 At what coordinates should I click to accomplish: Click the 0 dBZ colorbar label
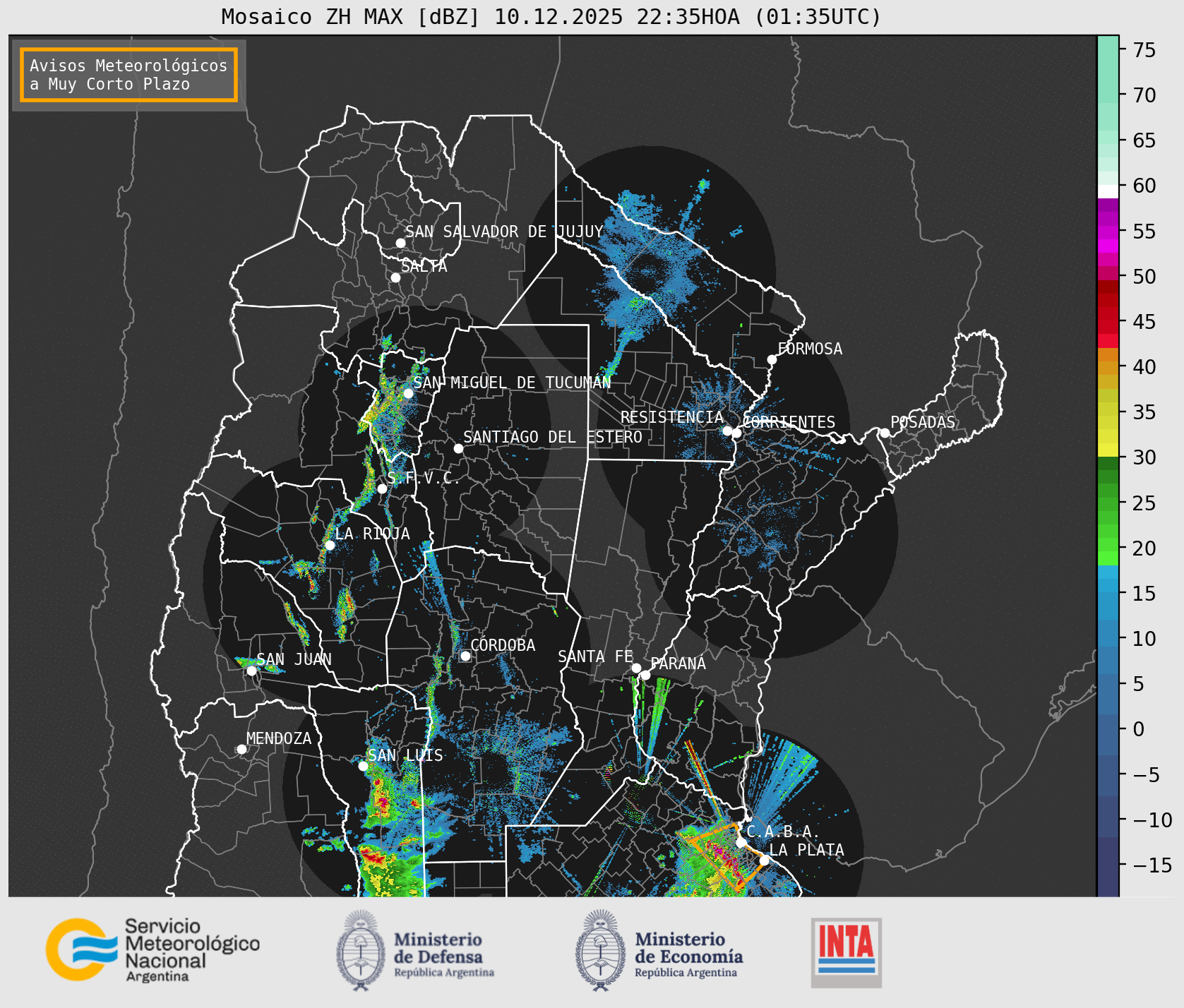click(x=1139, y=729)
